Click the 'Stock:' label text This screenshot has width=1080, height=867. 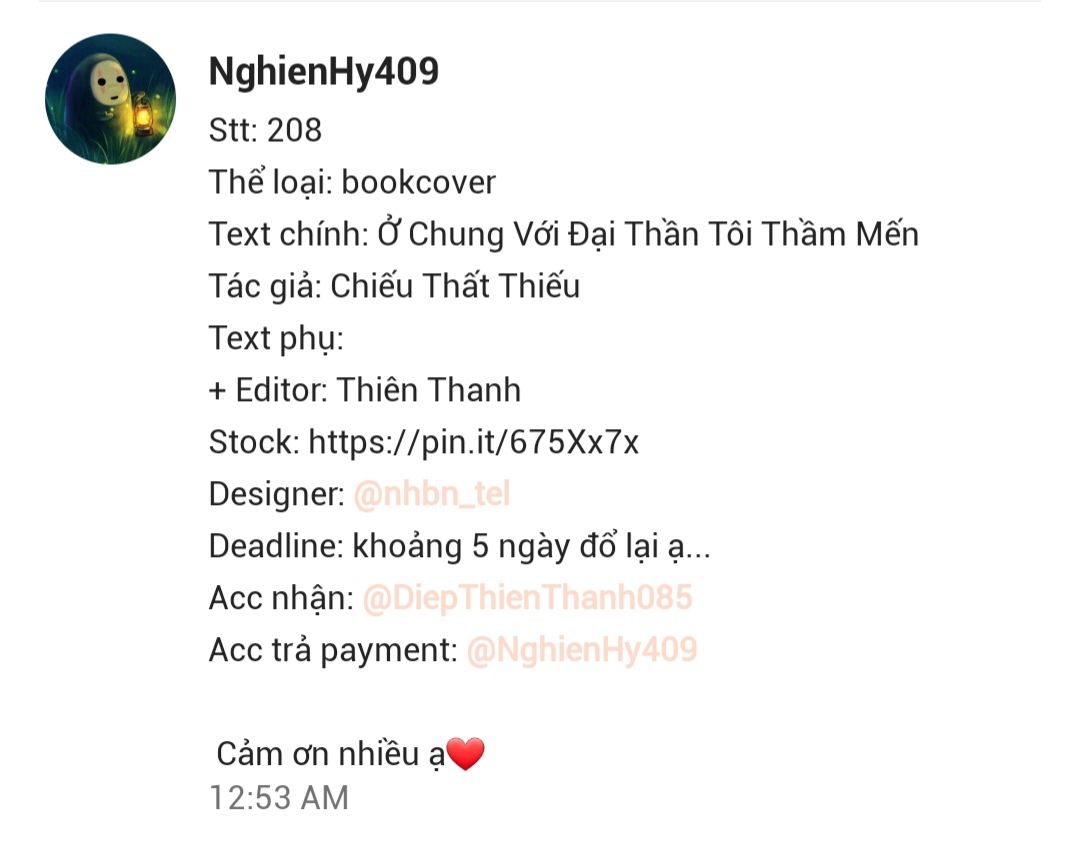click(254, 442)
